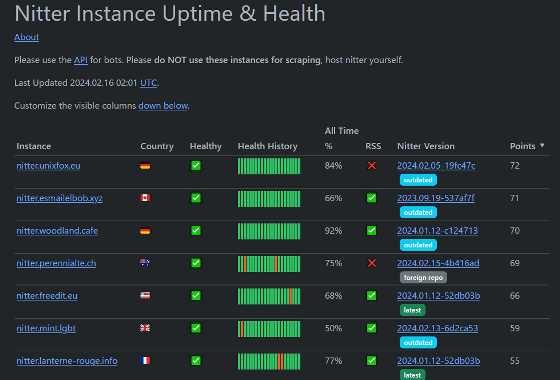Click health history bar of nitter.freedit.eu
This screenshot has width=560, height=380.
(x=269, y=296)
